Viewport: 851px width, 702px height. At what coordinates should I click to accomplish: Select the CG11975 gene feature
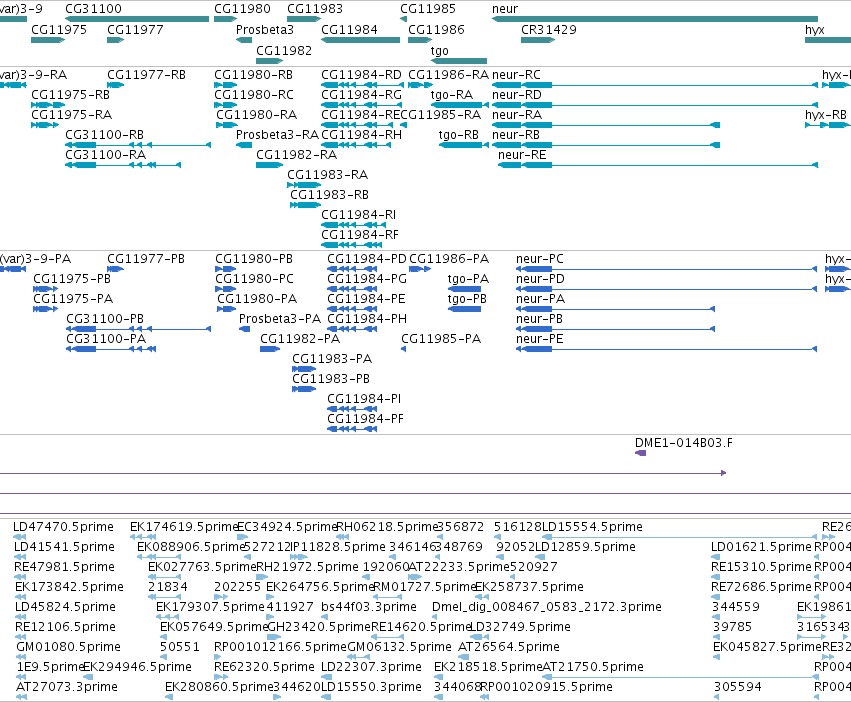tap(48, 40)
